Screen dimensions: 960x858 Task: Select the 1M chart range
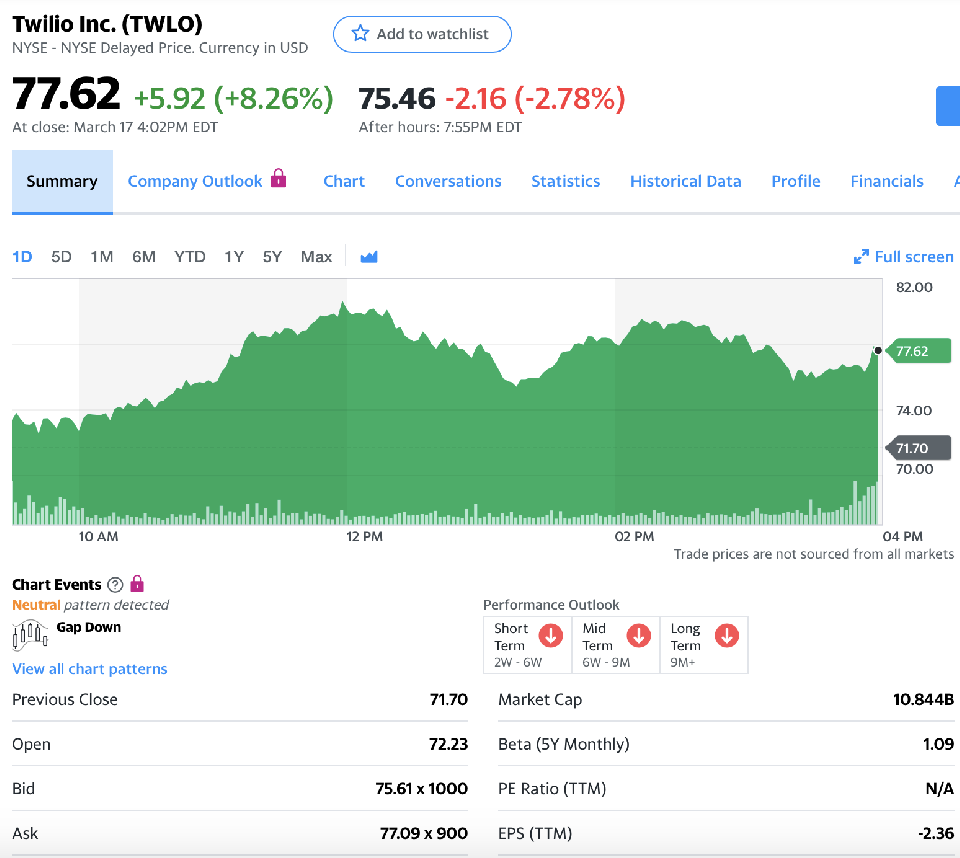point(101,257)
